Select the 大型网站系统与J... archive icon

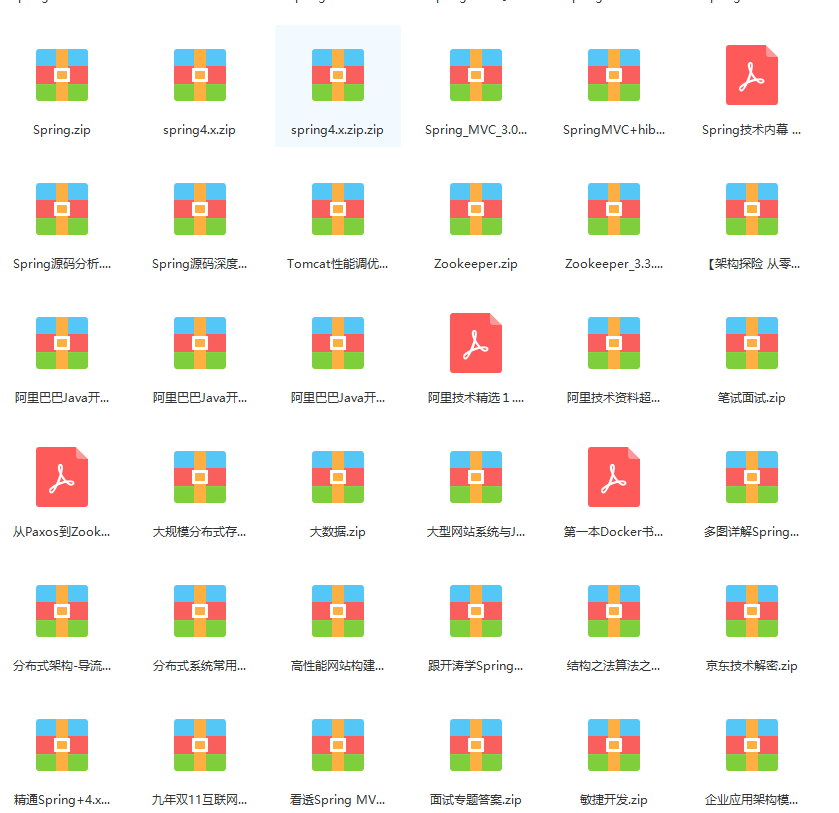(x=476, y=477)
